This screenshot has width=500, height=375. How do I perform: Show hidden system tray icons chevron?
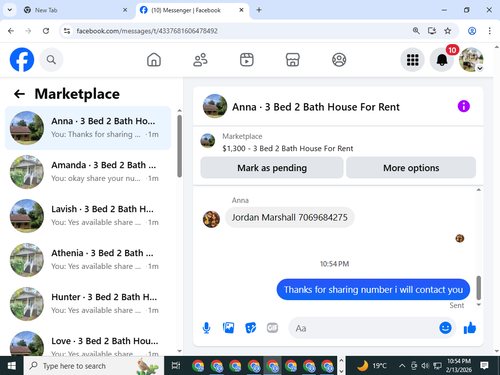tap(402, 366)
